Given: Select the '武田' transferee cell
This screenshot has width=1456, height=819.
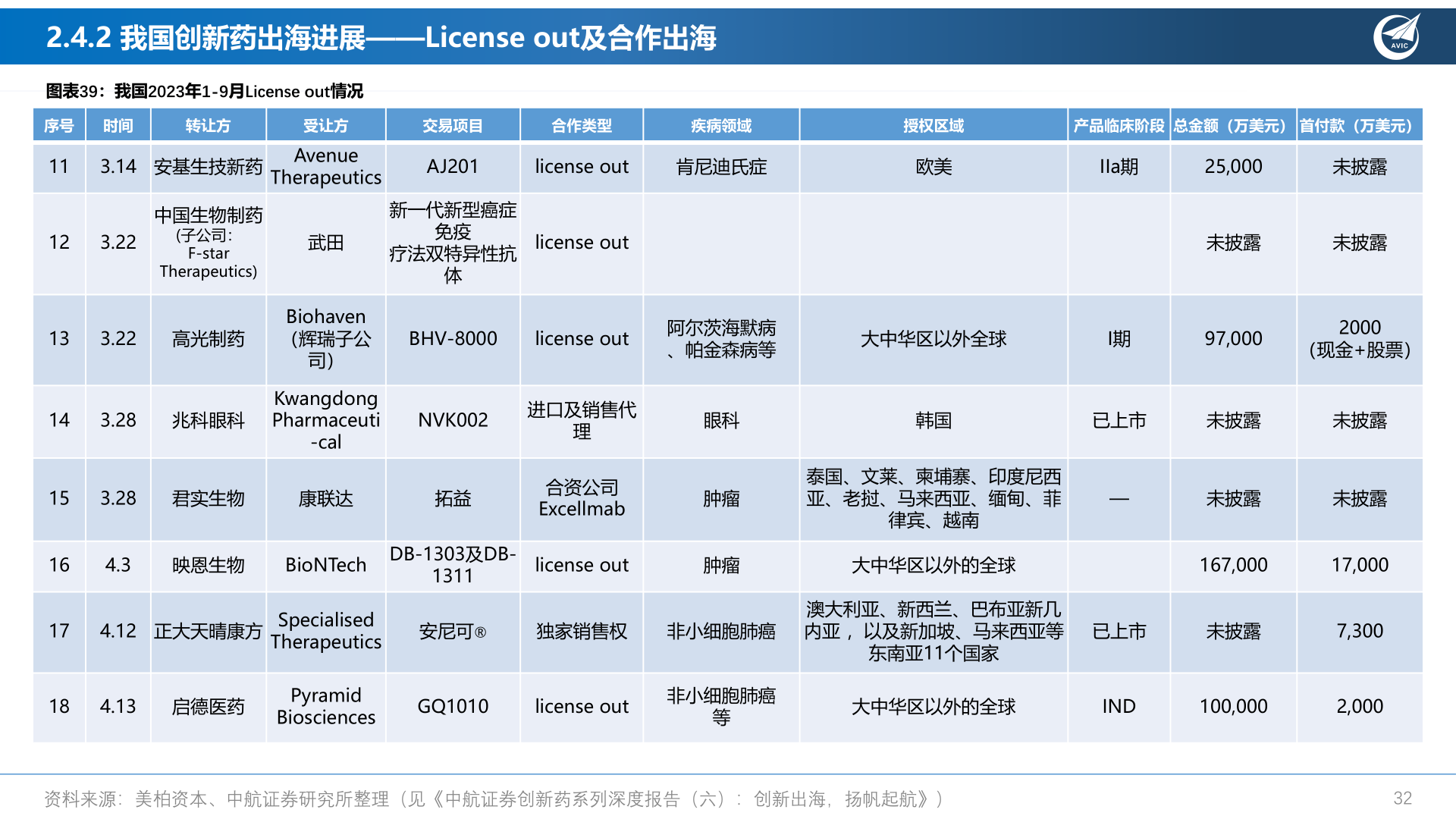Looking at the screenshot, I should click(x=326, y=243).
